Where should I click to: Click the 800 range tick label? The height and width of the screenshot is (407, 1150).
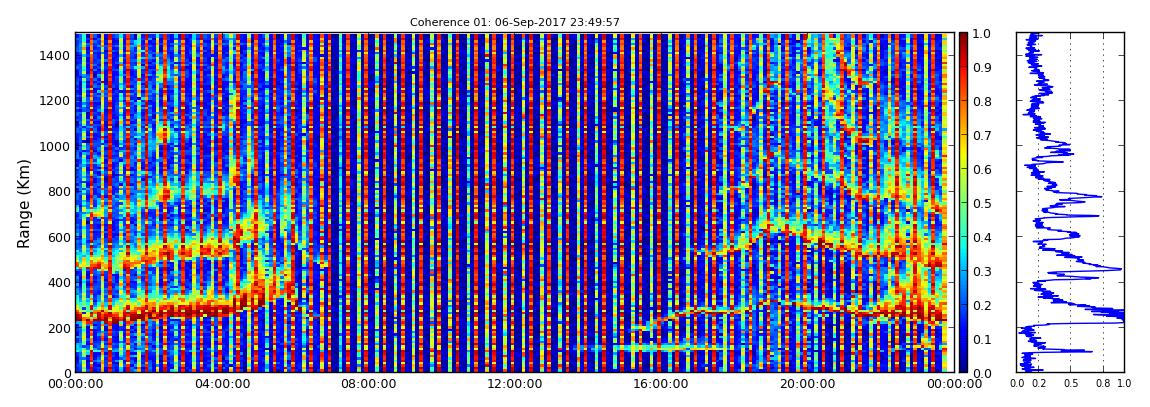(59, 191)
